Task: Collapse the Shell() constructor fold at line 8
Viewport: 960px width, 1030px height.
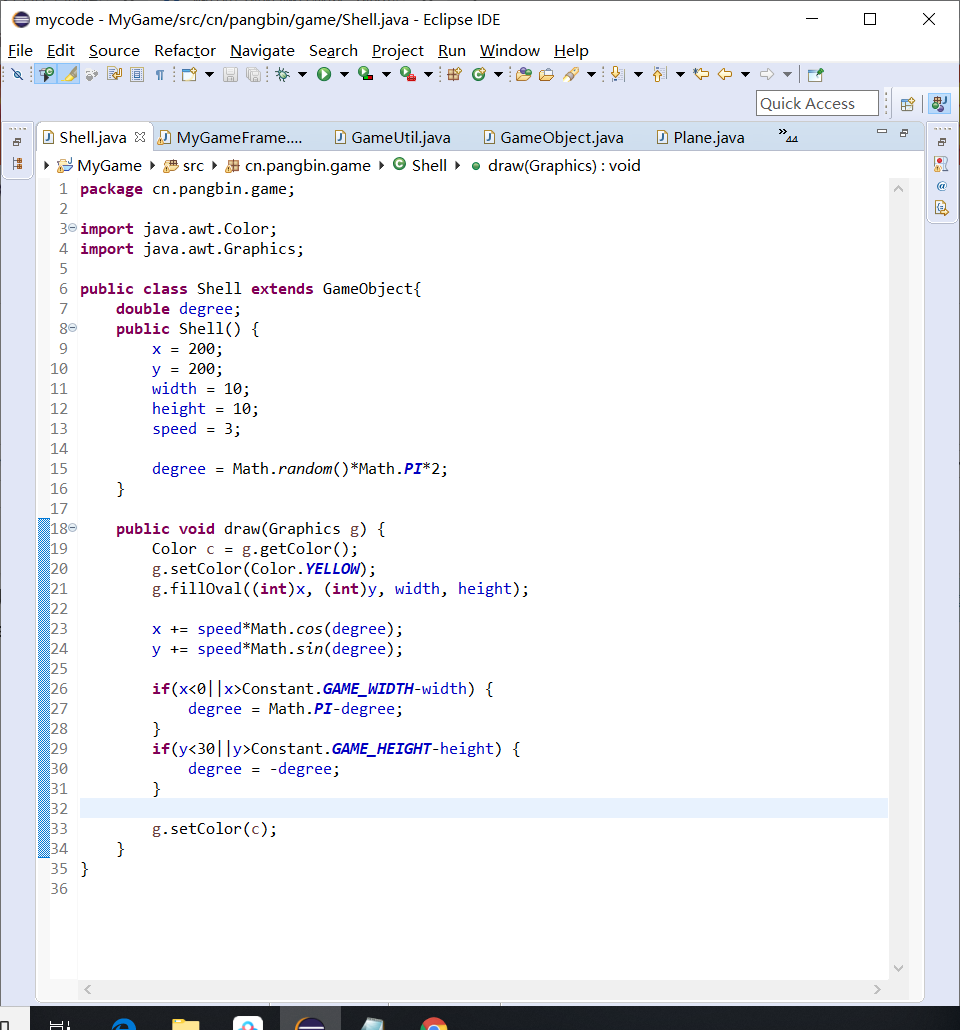Action: (72, 328)
